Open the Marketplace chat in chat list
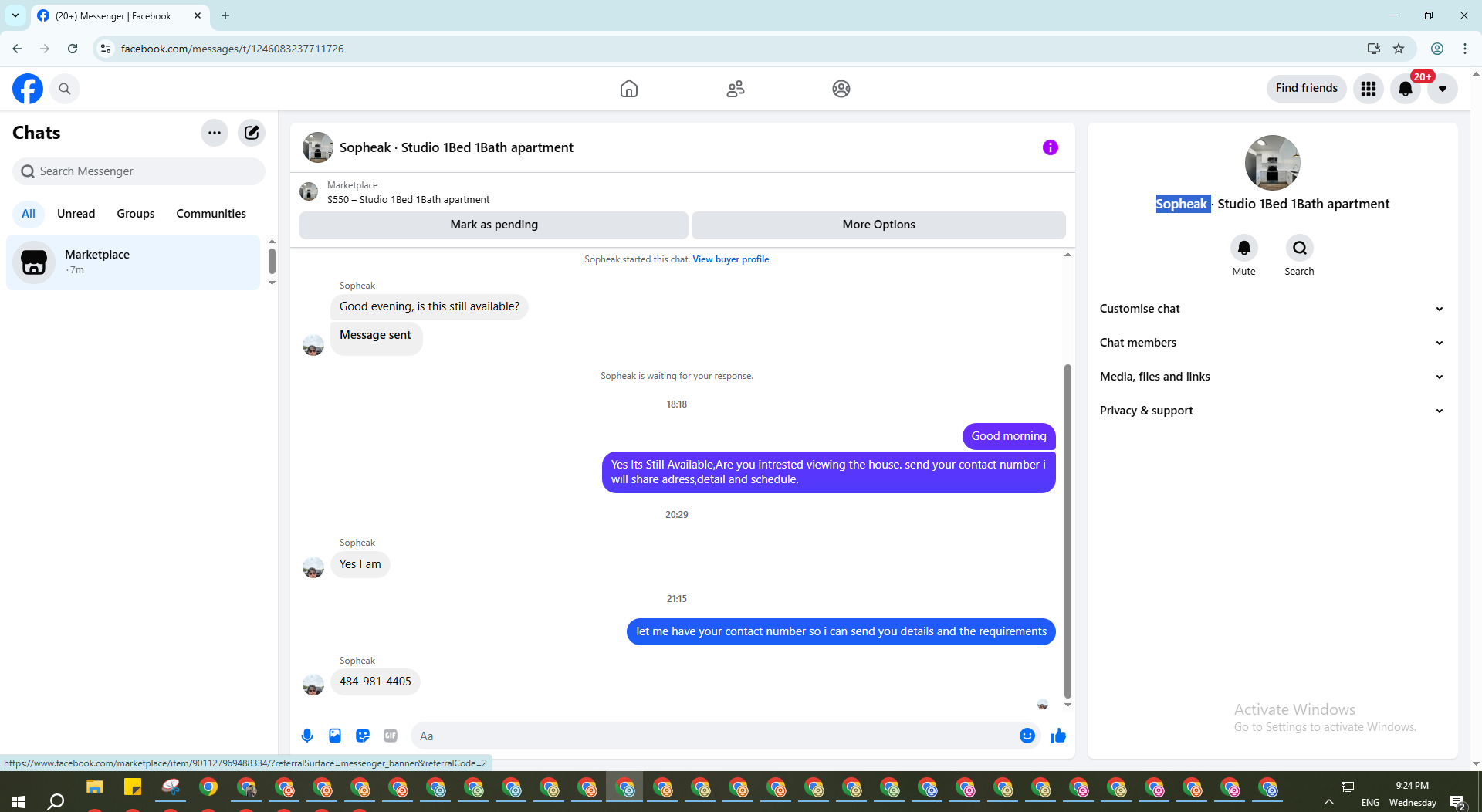 134,262
